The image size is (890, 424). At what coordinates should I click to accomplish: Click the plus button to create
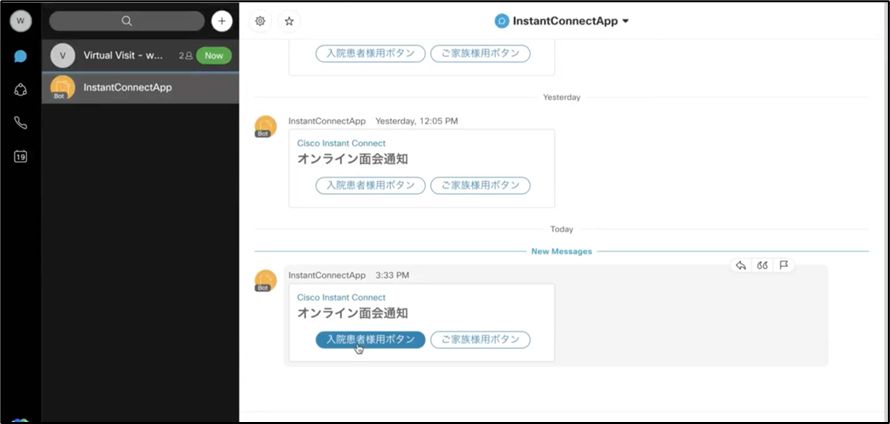tap(222, 21)
